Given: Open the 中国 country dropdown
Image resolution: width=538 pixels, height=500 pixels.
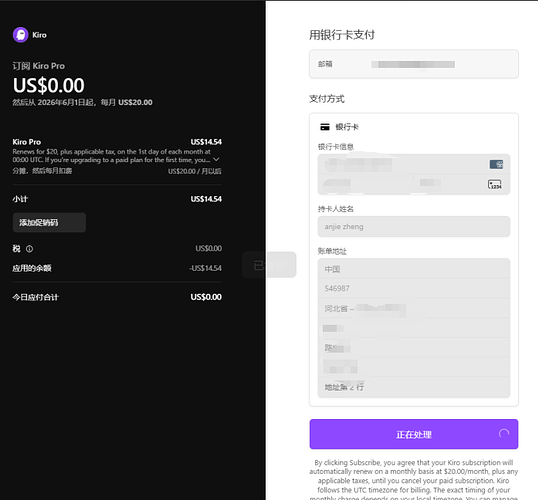Looking at the screenshot, I should tap(414, 269).
